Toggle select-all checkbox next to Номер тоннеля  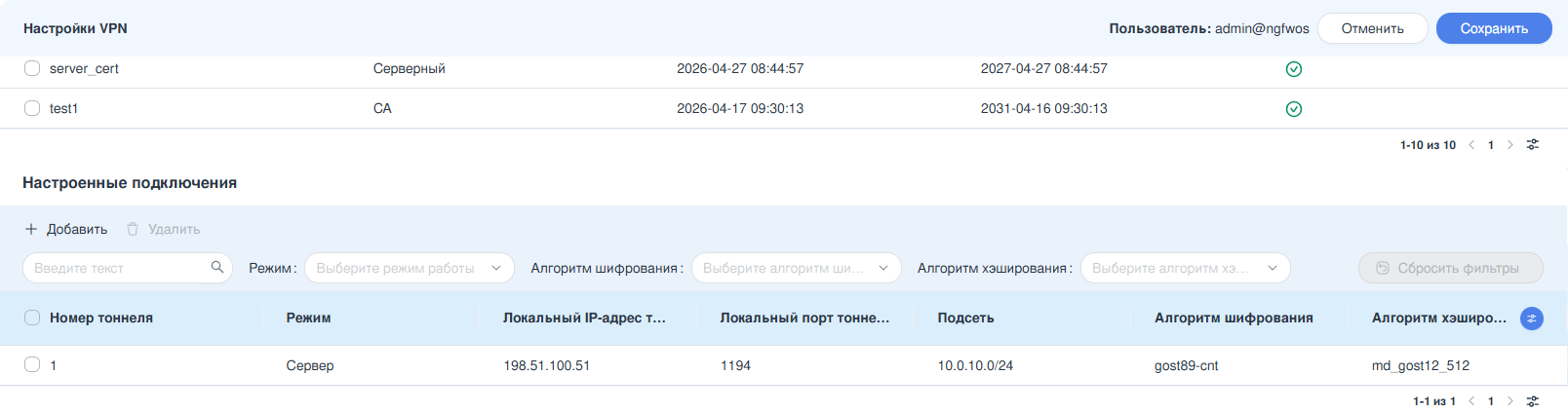tap(32, 318)
